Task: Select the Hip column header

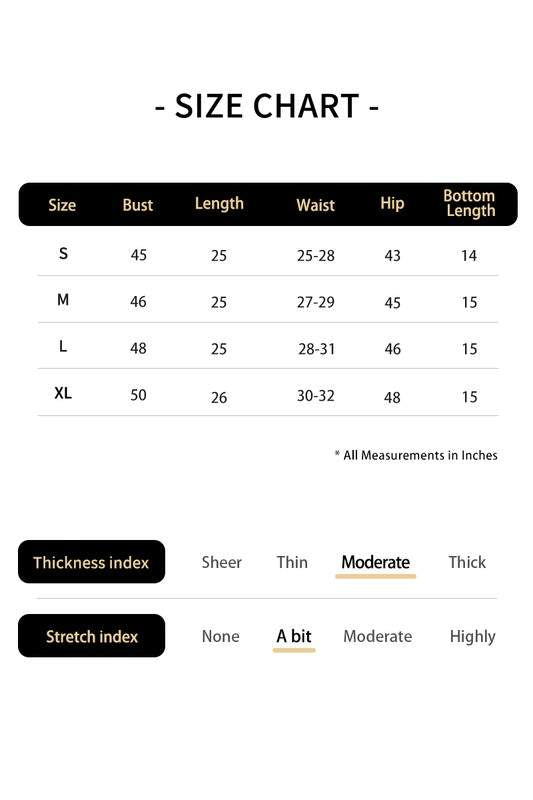Action: coord(392,204)
